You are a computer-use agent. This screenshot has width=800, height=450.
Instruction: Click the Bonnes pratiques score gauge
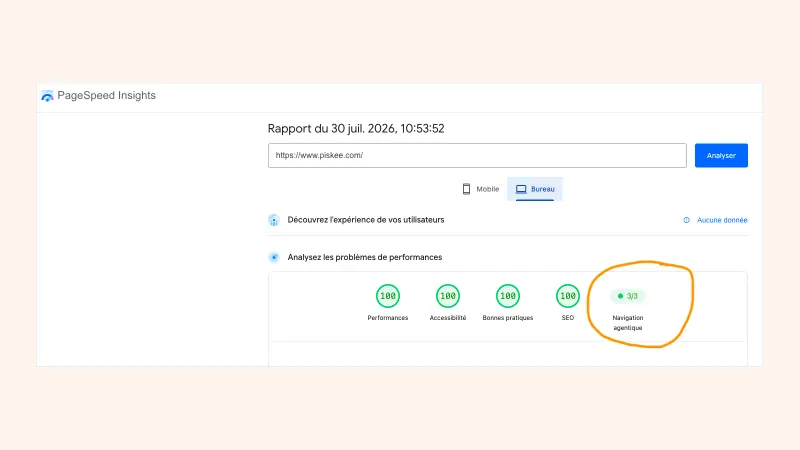point(508,296)
